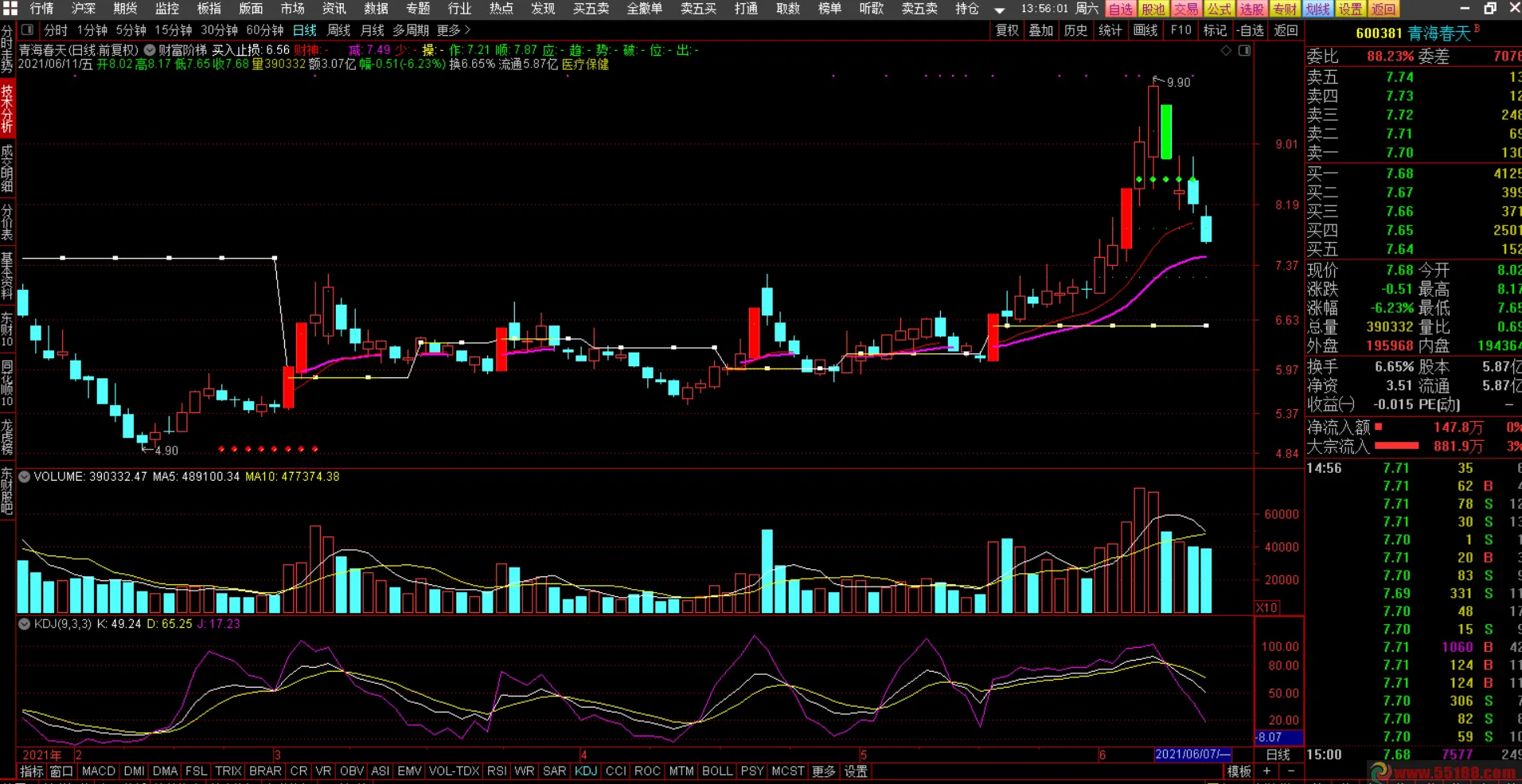Toggle the DMI indicator

point(135,771)
